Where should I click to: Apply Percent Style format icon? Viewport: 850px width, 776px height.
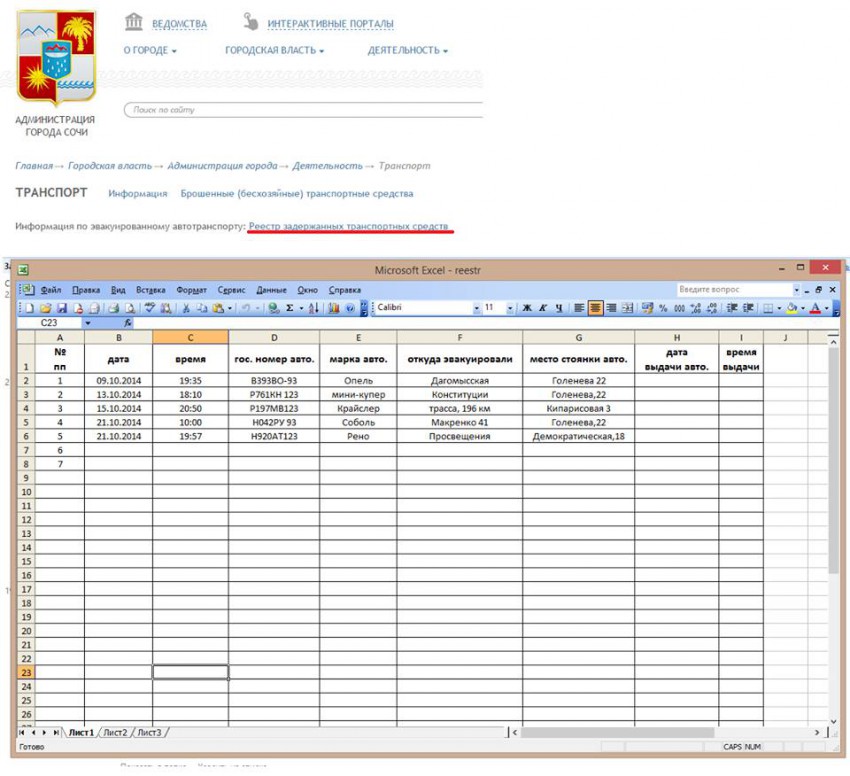click(x=663, y=309)
